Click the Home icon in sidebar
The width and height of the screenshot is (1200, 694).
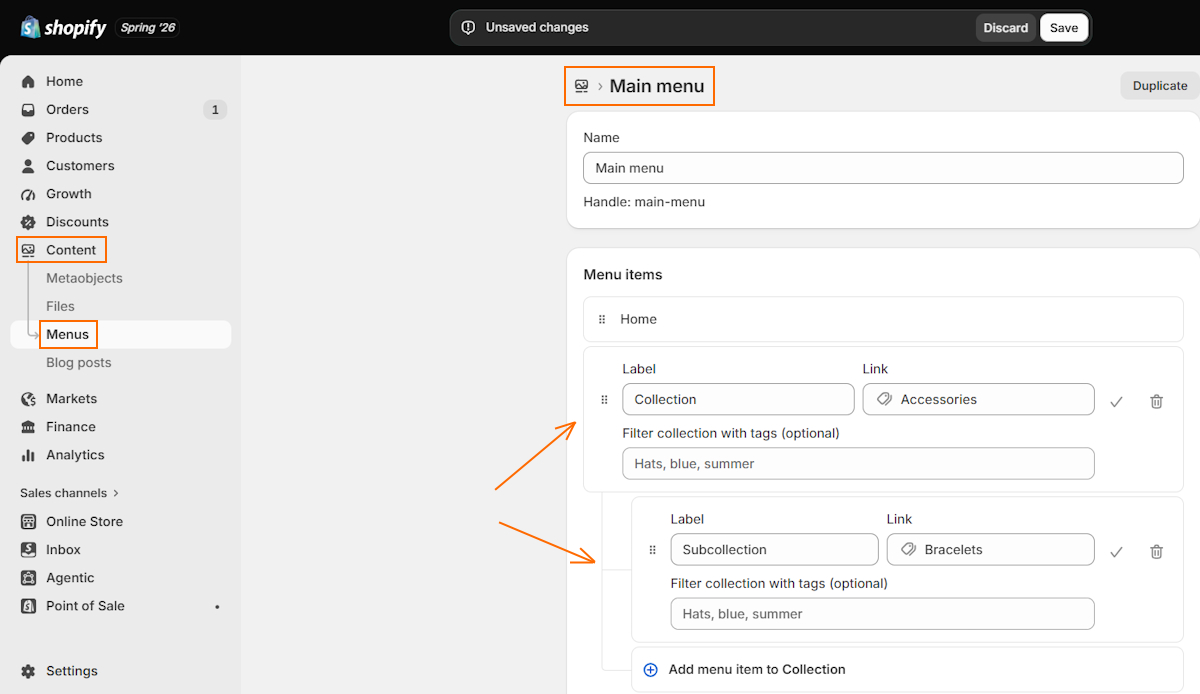pos(28,82)
